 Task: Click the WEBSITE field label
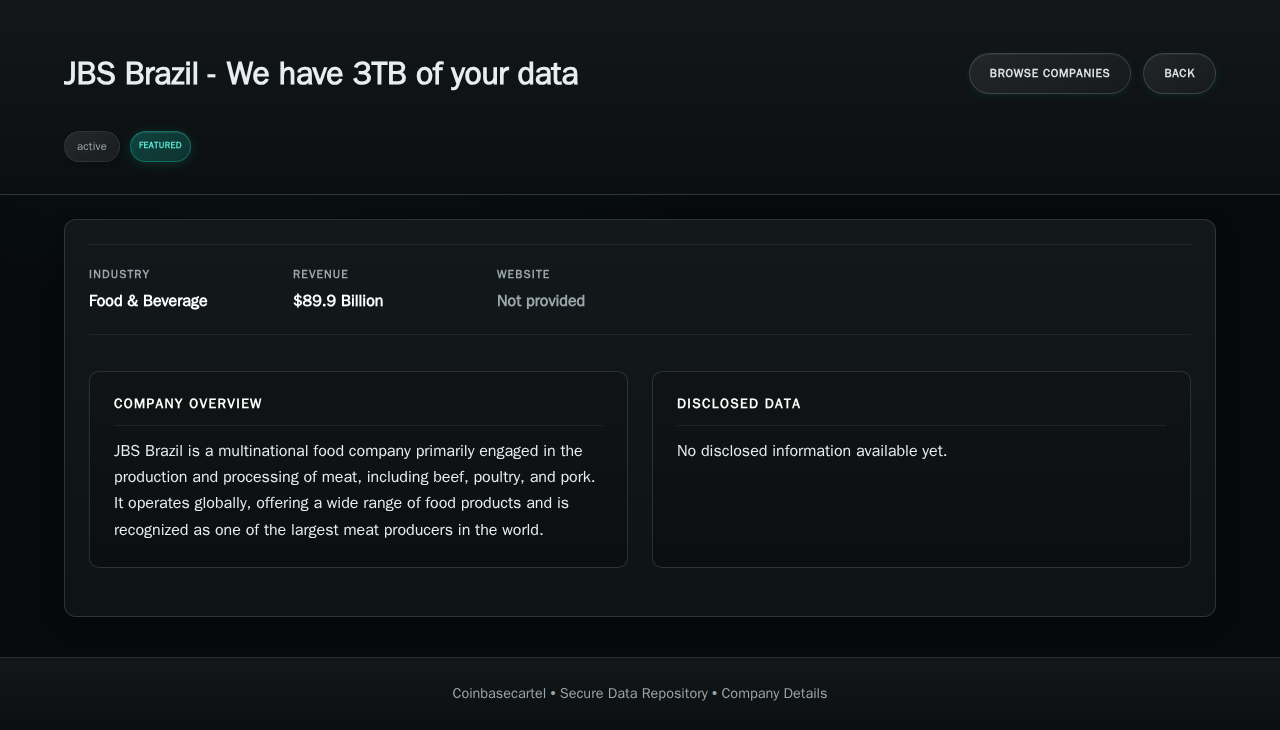coord(523,274)
